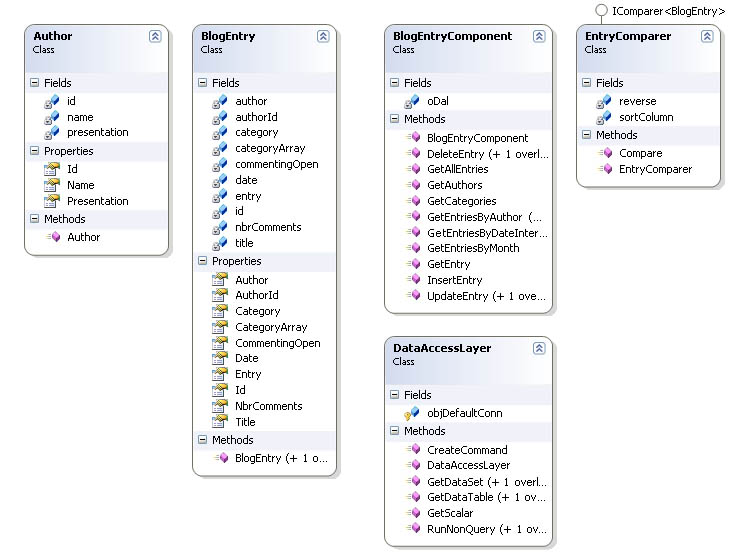Viewport: 738px width, 558px height.
Task: Click the property icon next to Presentation
Action: point(52,201)
